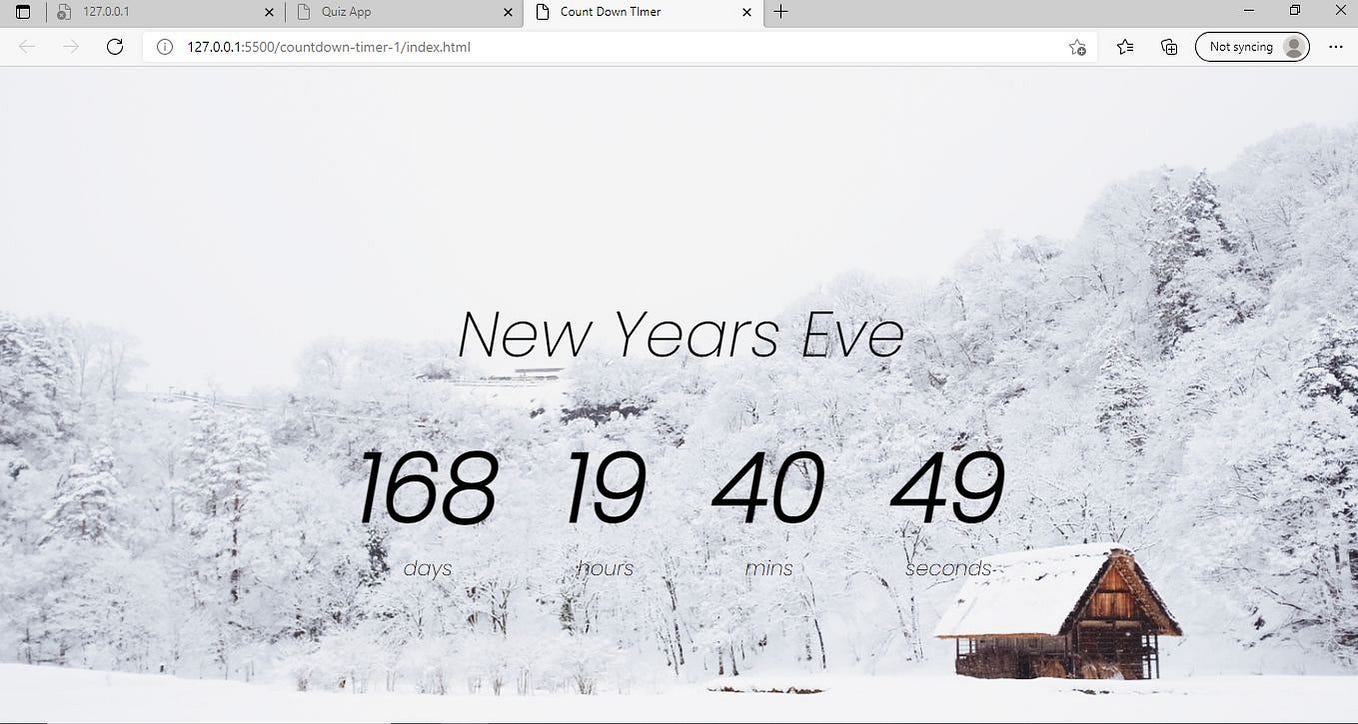Click the New Years Eve heading
Image resolution: width=1358 pixels, height=724 pixels.
[x=680, y=333]
